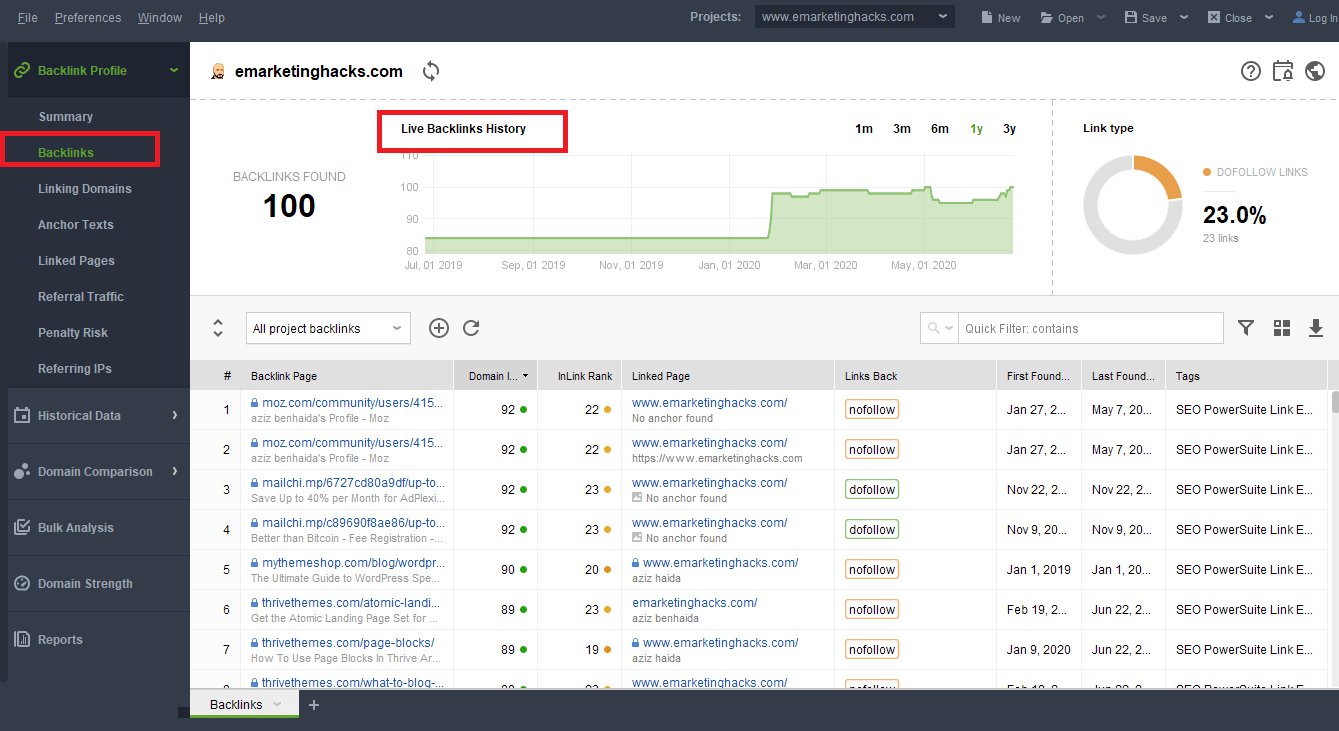Open the File menu

[x=28, y=18]
